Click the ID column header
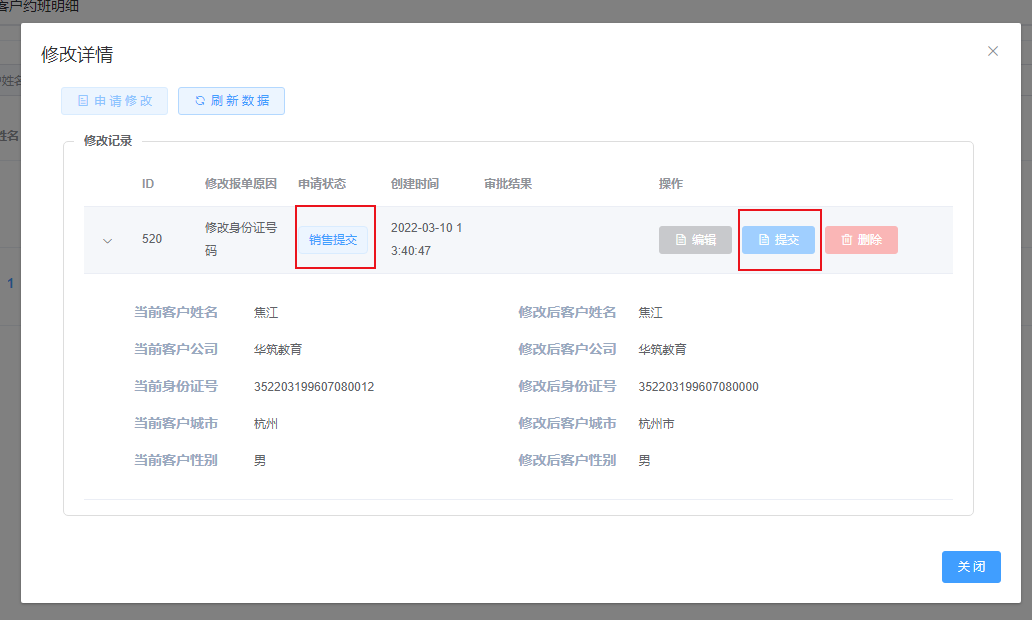 coord(148,184)
